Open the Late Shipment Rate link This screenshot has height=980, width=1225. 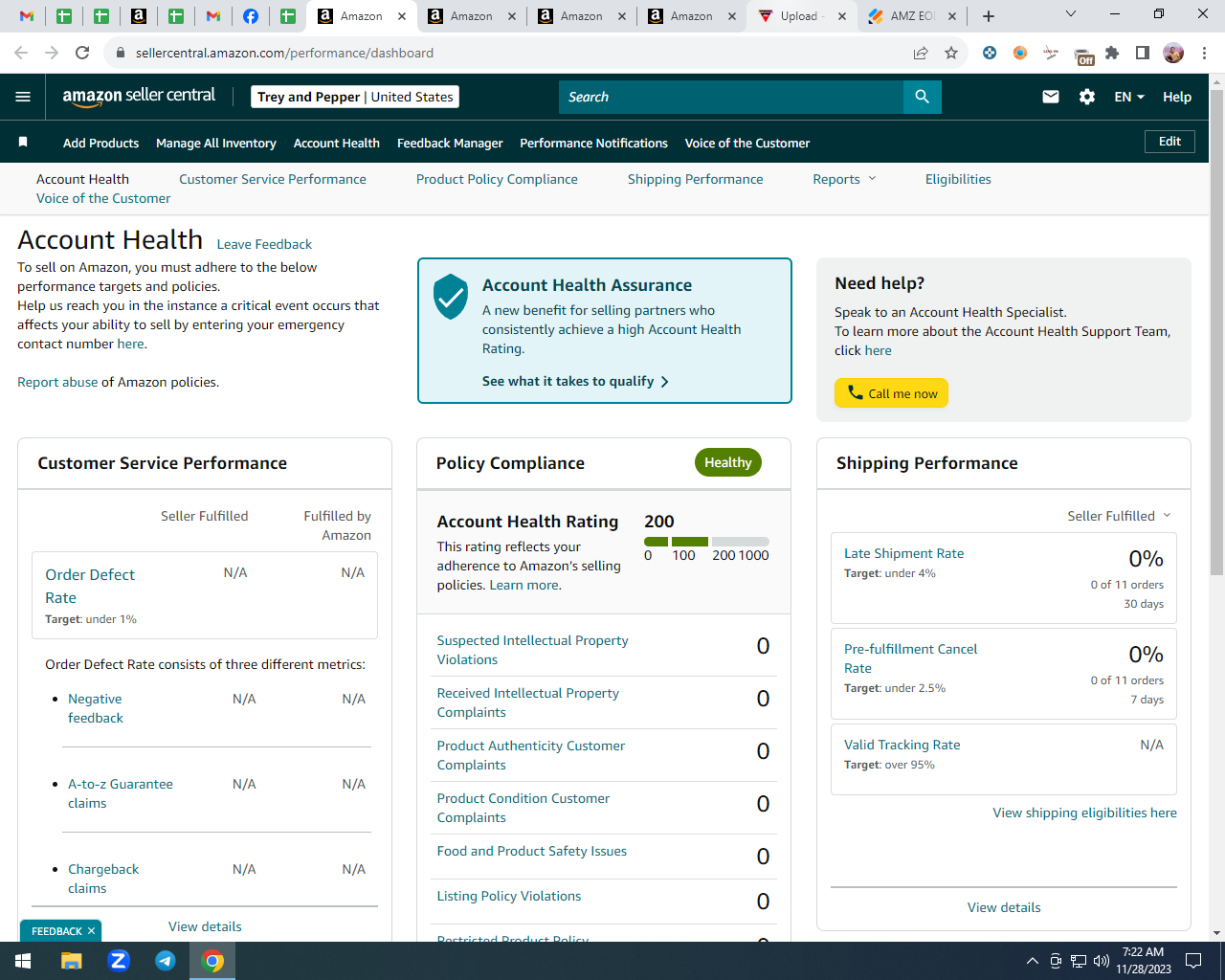[x=903, y=553]
